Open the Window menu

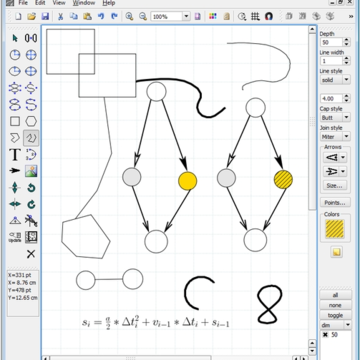[x=84, y=3]
